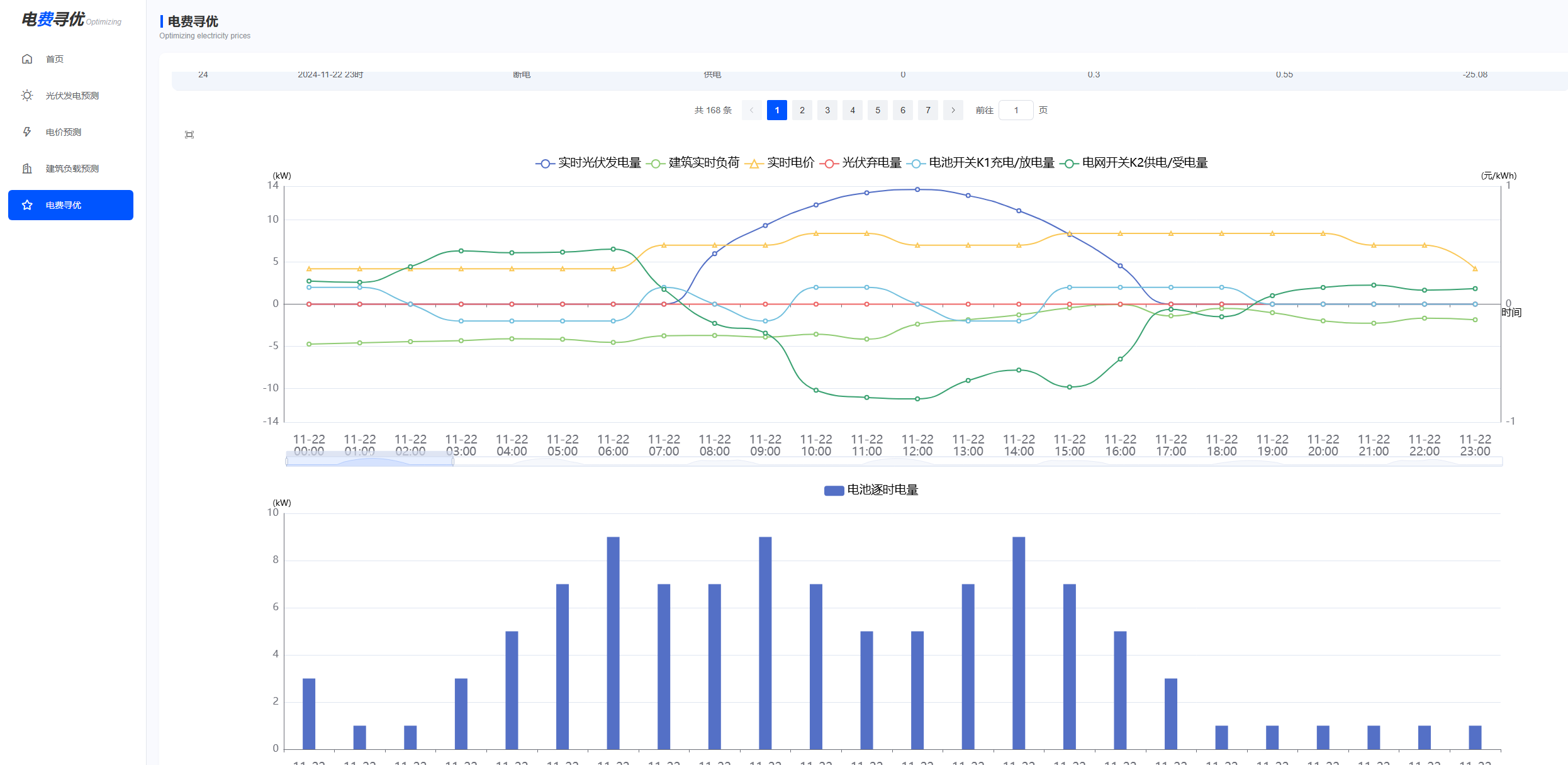Focus the 前往 page number input

pyautogui.click(x=1016, y=110)
